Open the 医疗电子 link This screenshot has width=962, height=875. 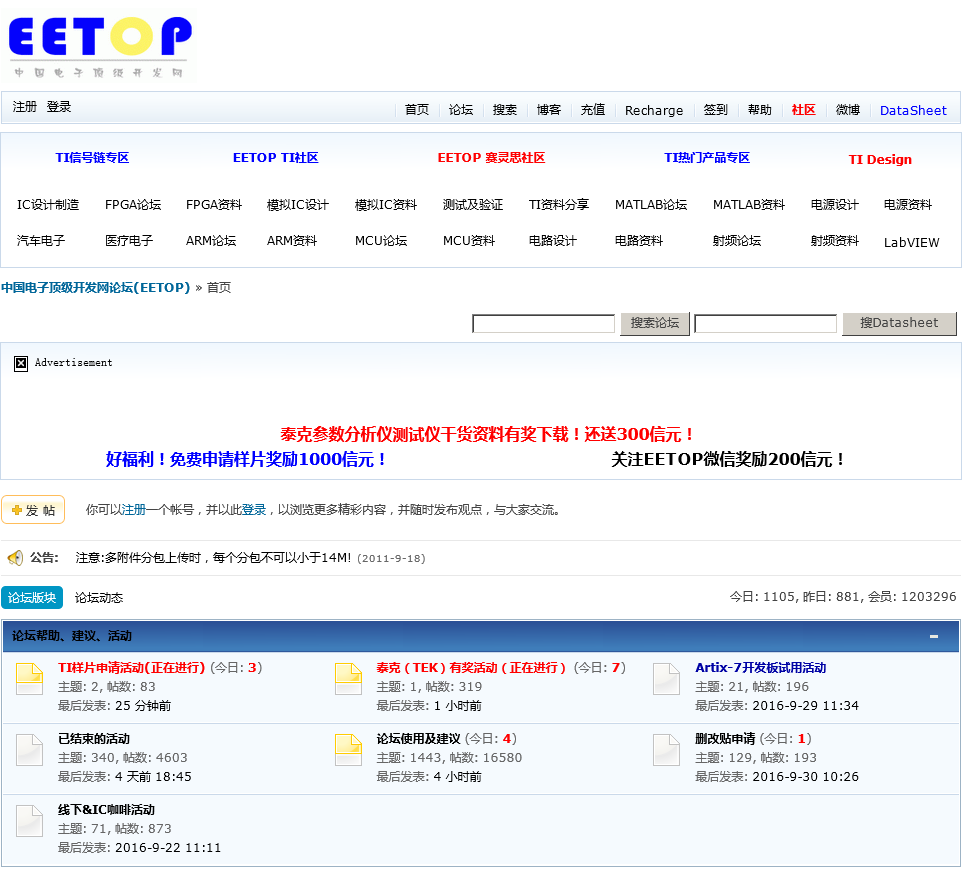pyautogui.click(x=129, y=241)
